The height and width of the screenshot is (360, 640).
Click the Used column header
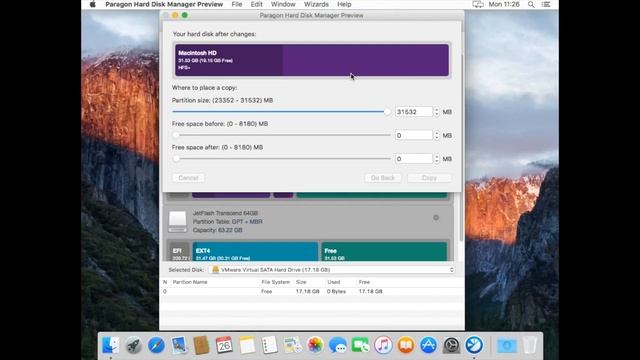(333, 282)
